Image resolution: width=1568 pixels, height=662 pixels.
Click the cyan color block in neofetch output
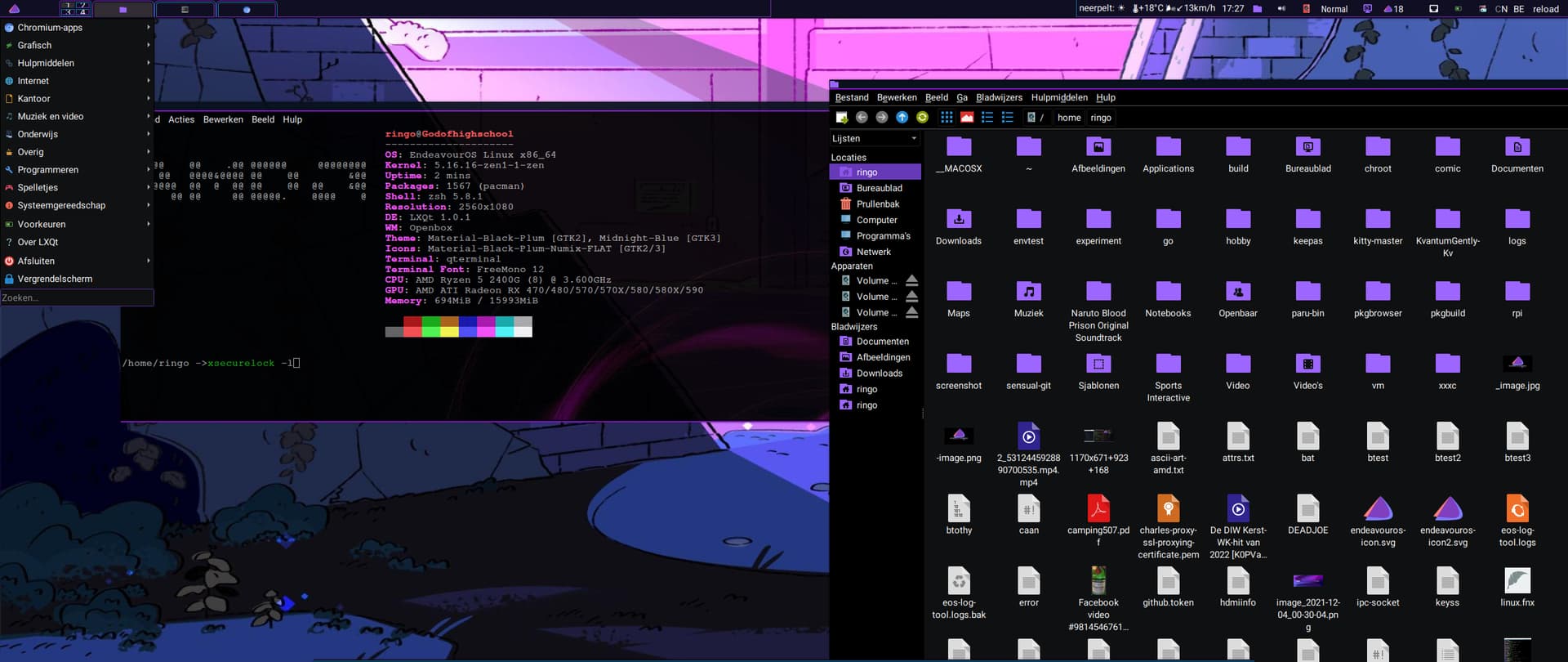[x=504, y=327]
